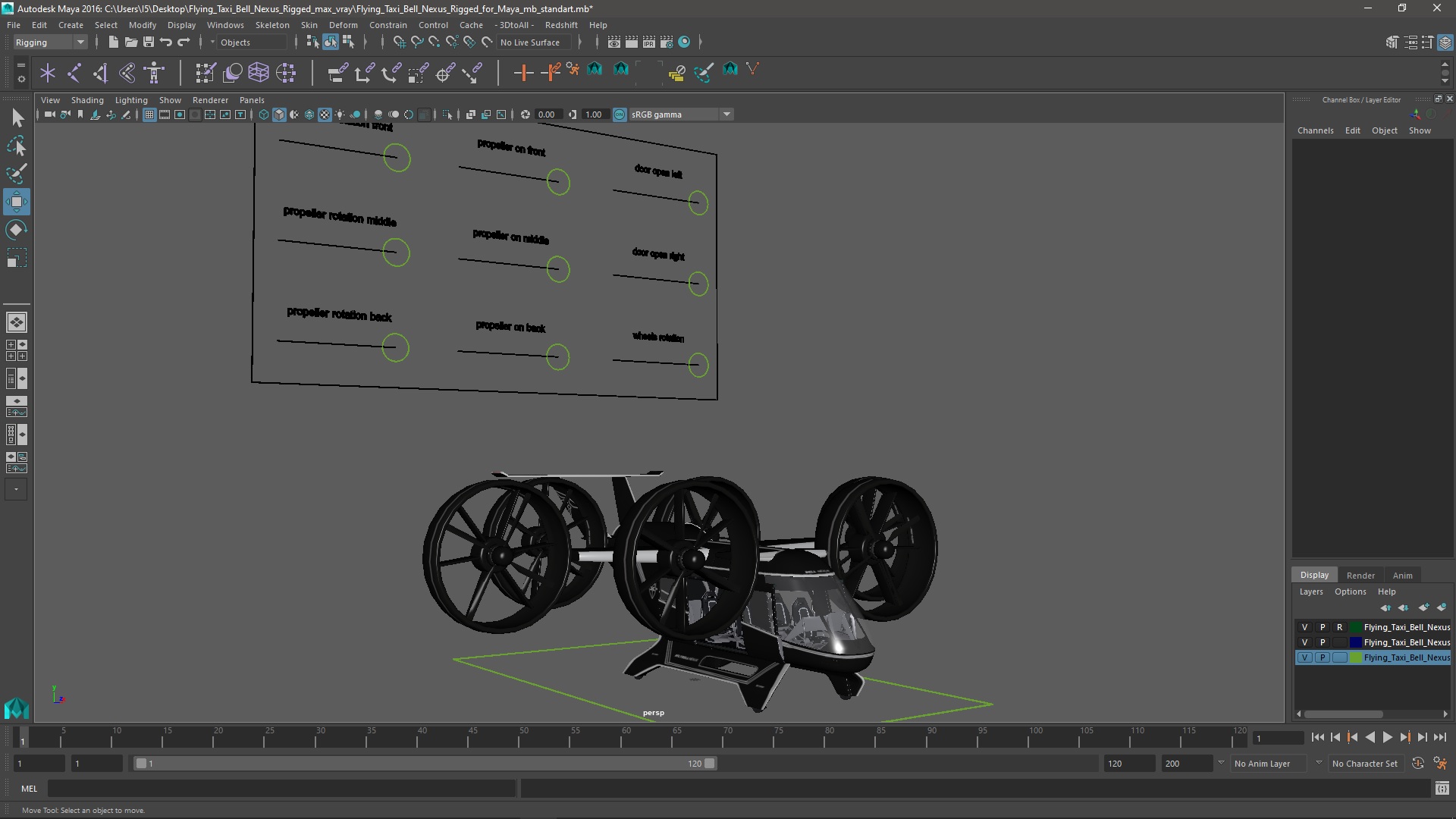Switch to the Anim tab
This screenshot has height=819, width=1456.
(1403, 575)
